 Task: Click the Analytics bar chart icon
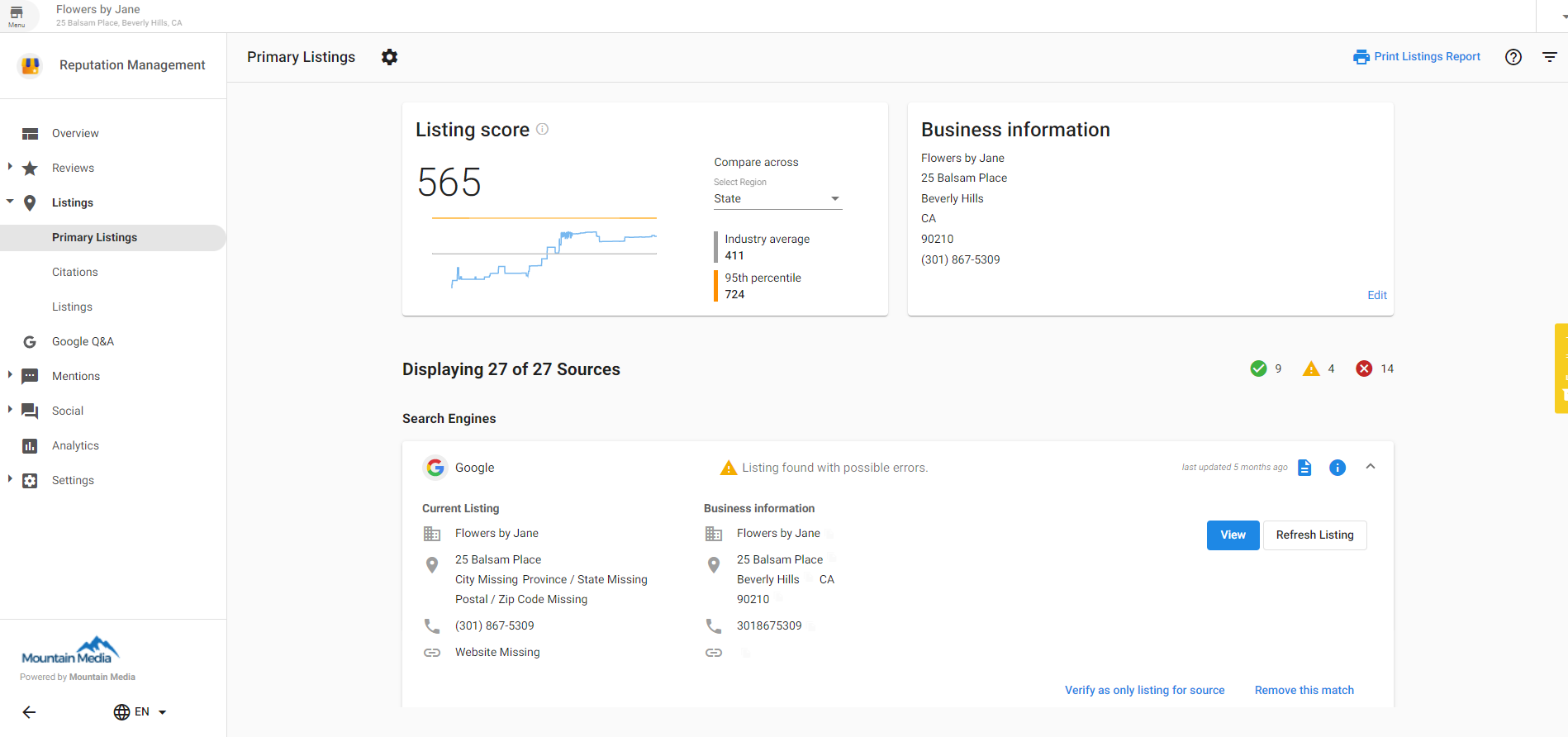(x=30, y=446)
